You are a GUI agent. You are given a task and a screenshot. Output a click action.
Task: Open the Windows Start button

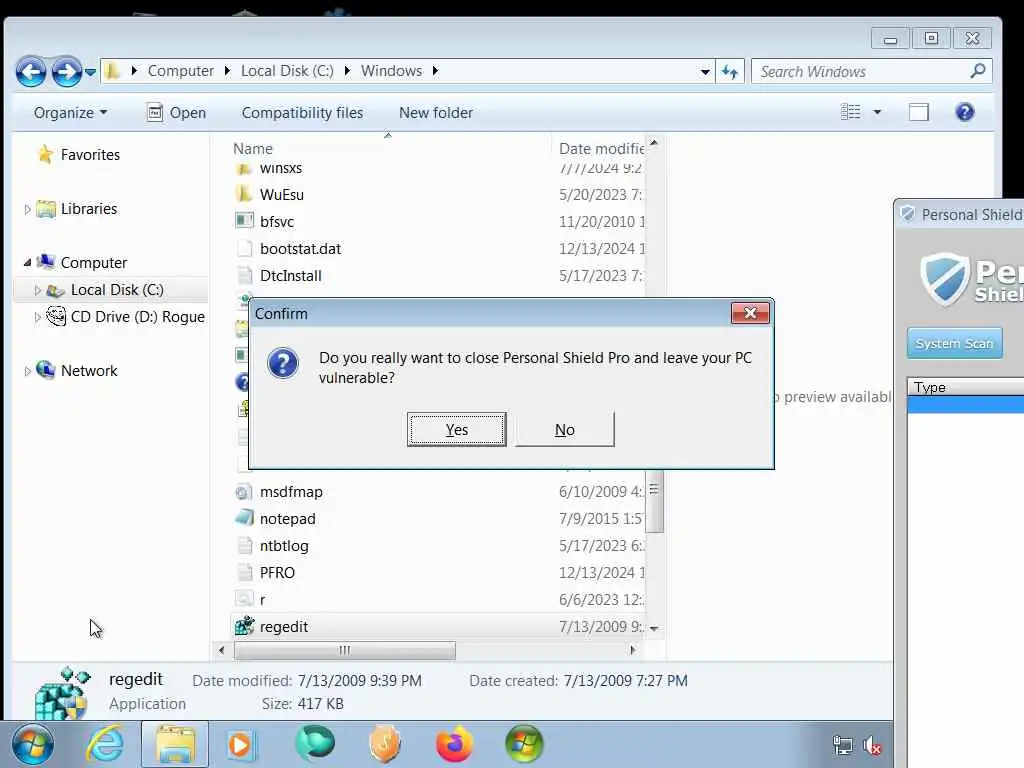[x=32, y=744]
